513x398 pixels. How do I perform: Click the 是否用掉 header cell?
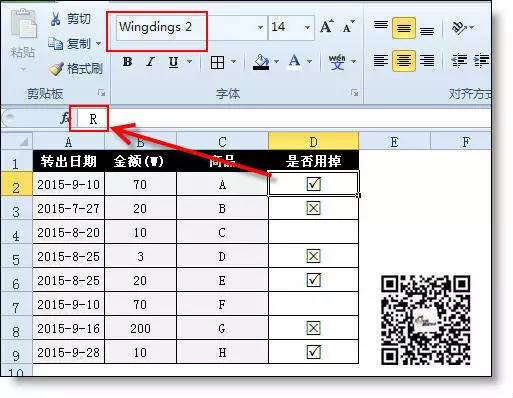(x=314, y=161)
